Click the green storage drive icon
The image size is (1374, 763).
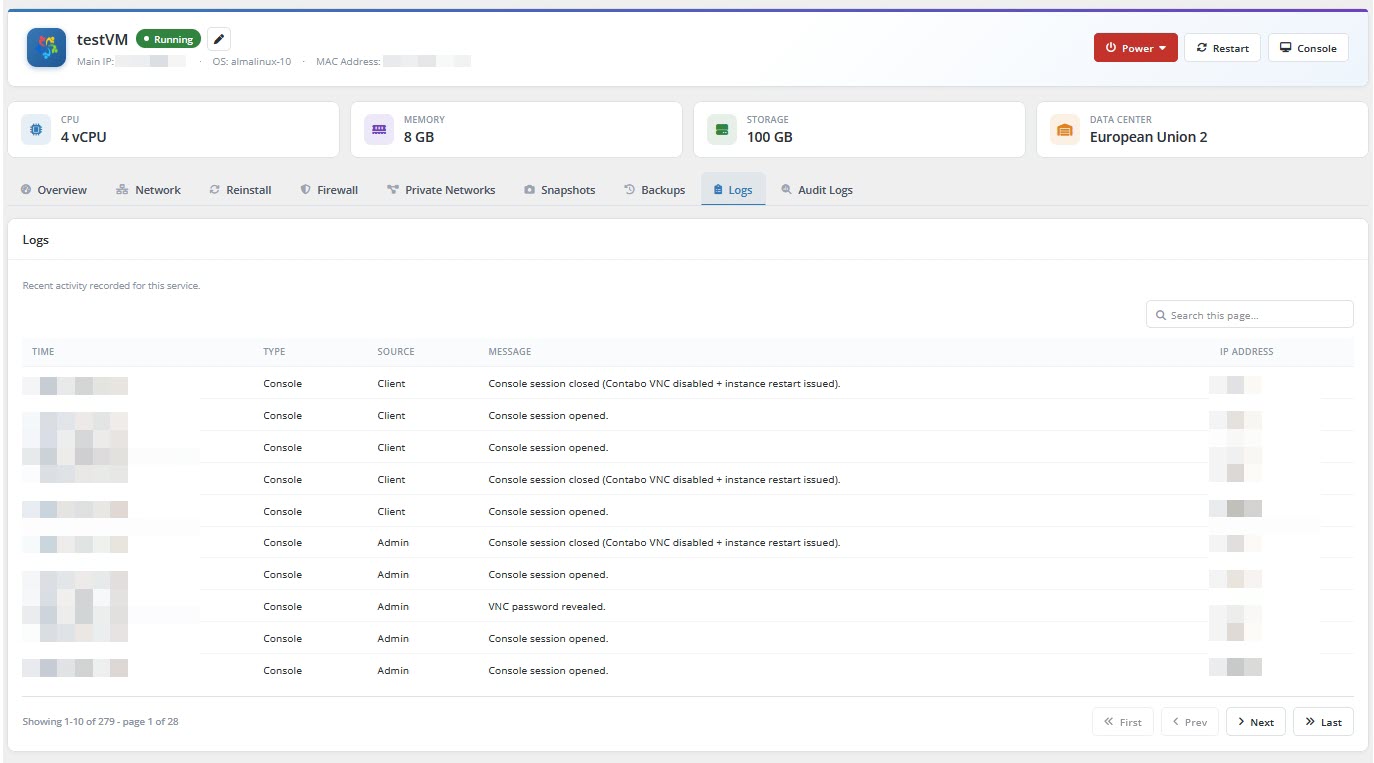722,129
